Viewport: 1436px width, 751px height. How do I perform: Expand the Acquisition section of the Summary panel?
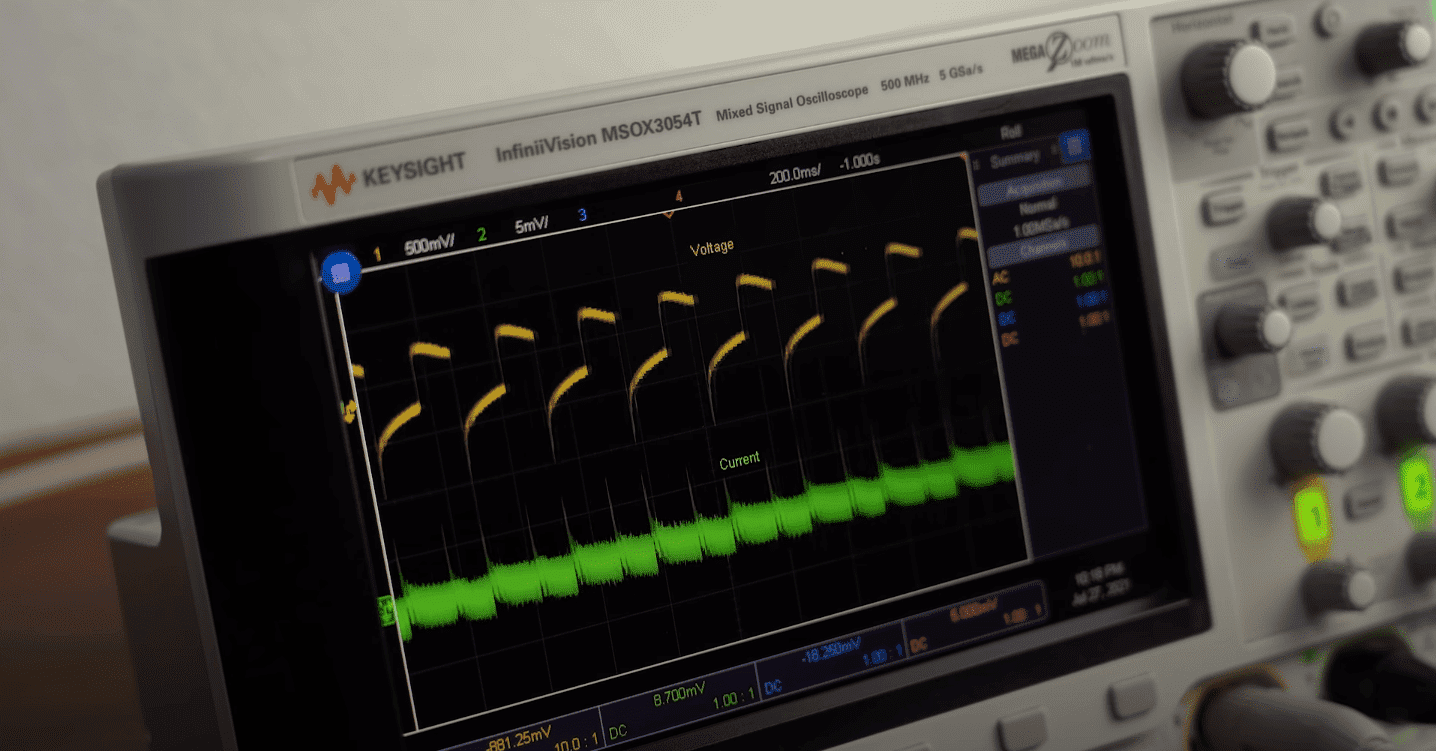point(1034,184)
